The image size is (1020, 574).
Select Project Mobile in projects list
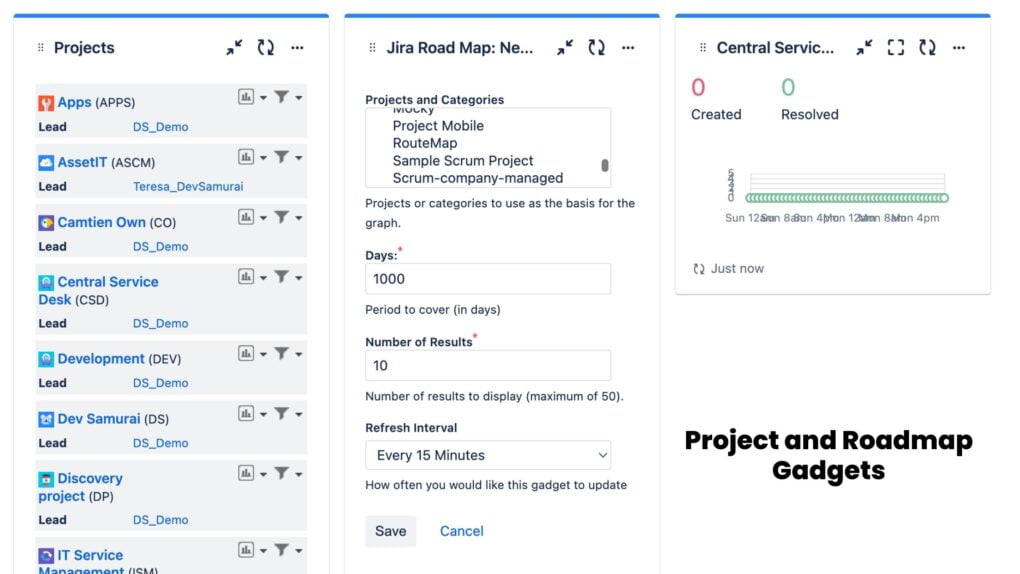(x=438, y=126)
